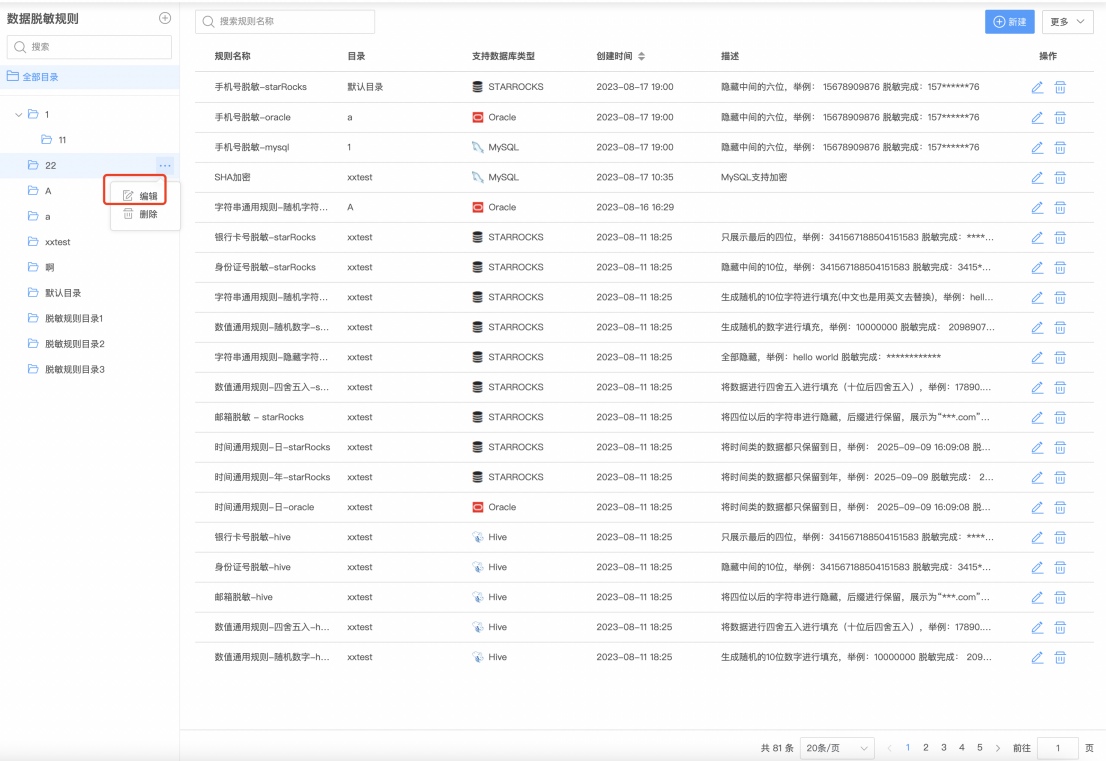Focus the 搜索规则名称 search field

coord(285,22)
